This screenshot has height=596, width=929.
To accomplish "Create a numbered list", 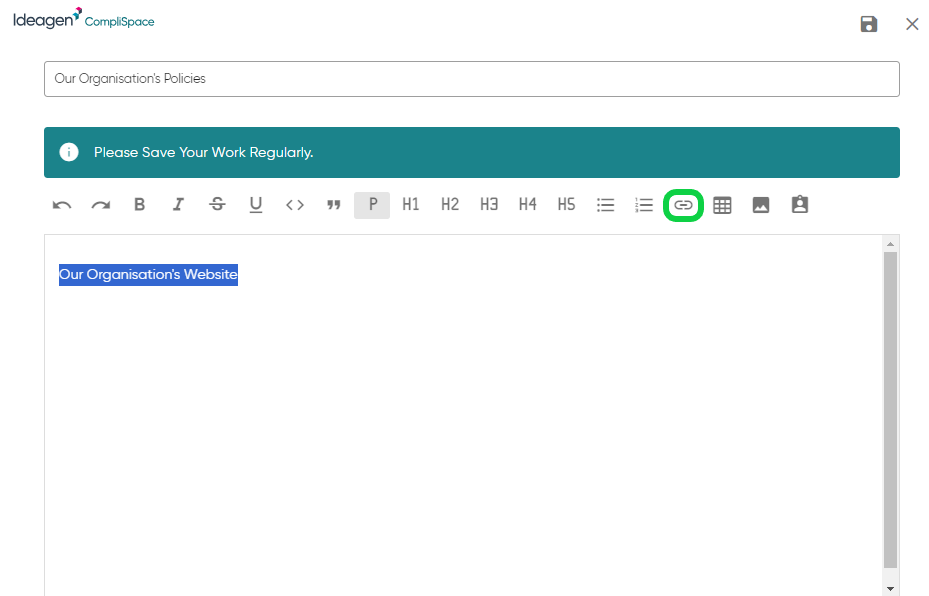I will tap(643, 205).
